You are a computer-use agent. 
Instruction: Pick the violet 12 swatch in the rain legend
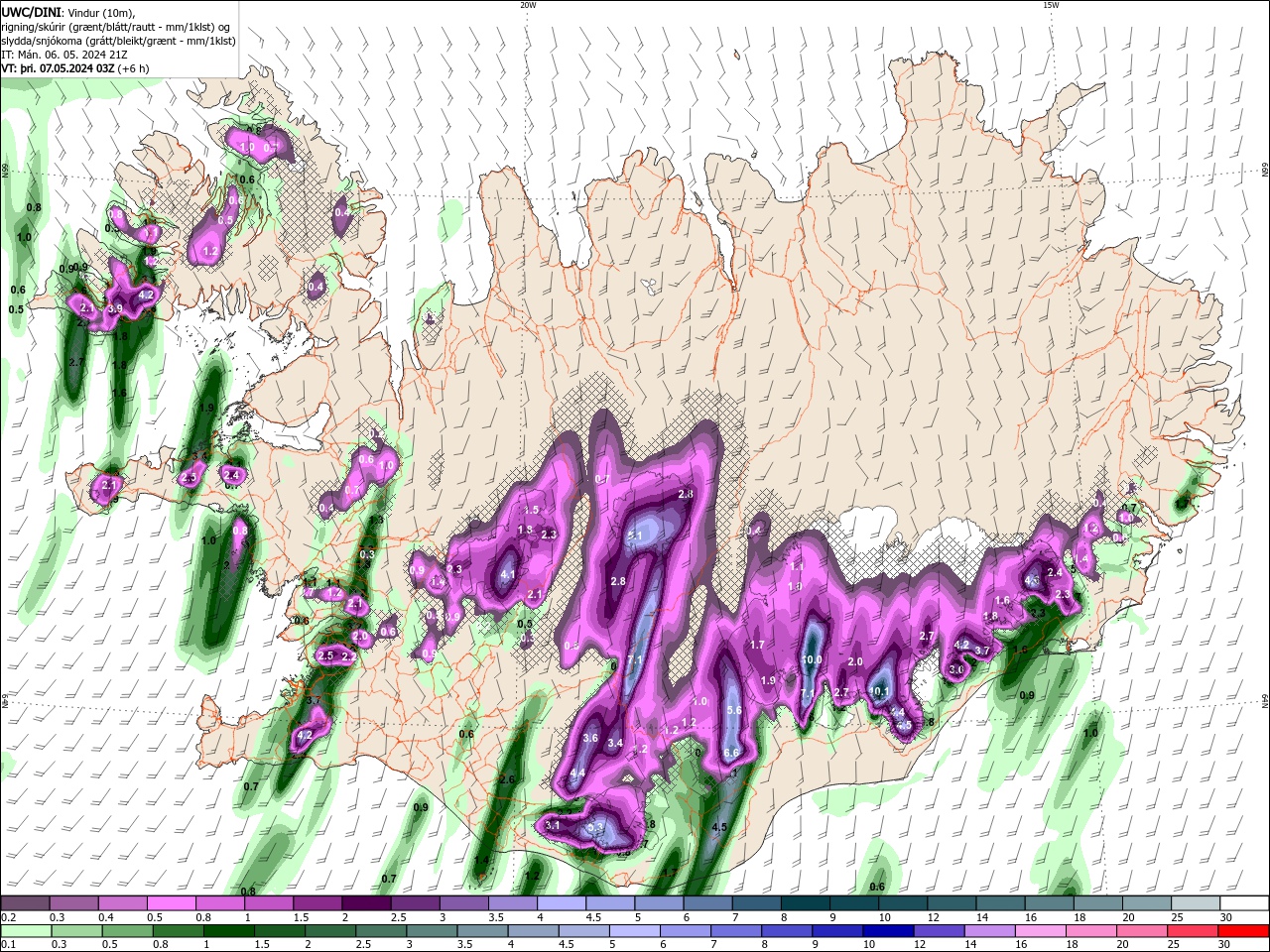click(940, 931)
